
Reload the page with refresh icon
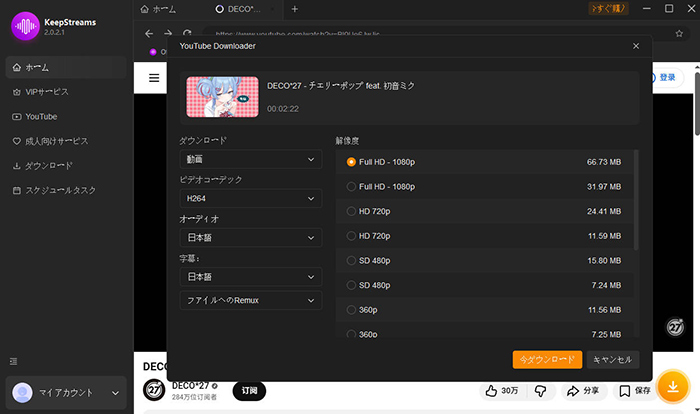[x=187, y=33]
